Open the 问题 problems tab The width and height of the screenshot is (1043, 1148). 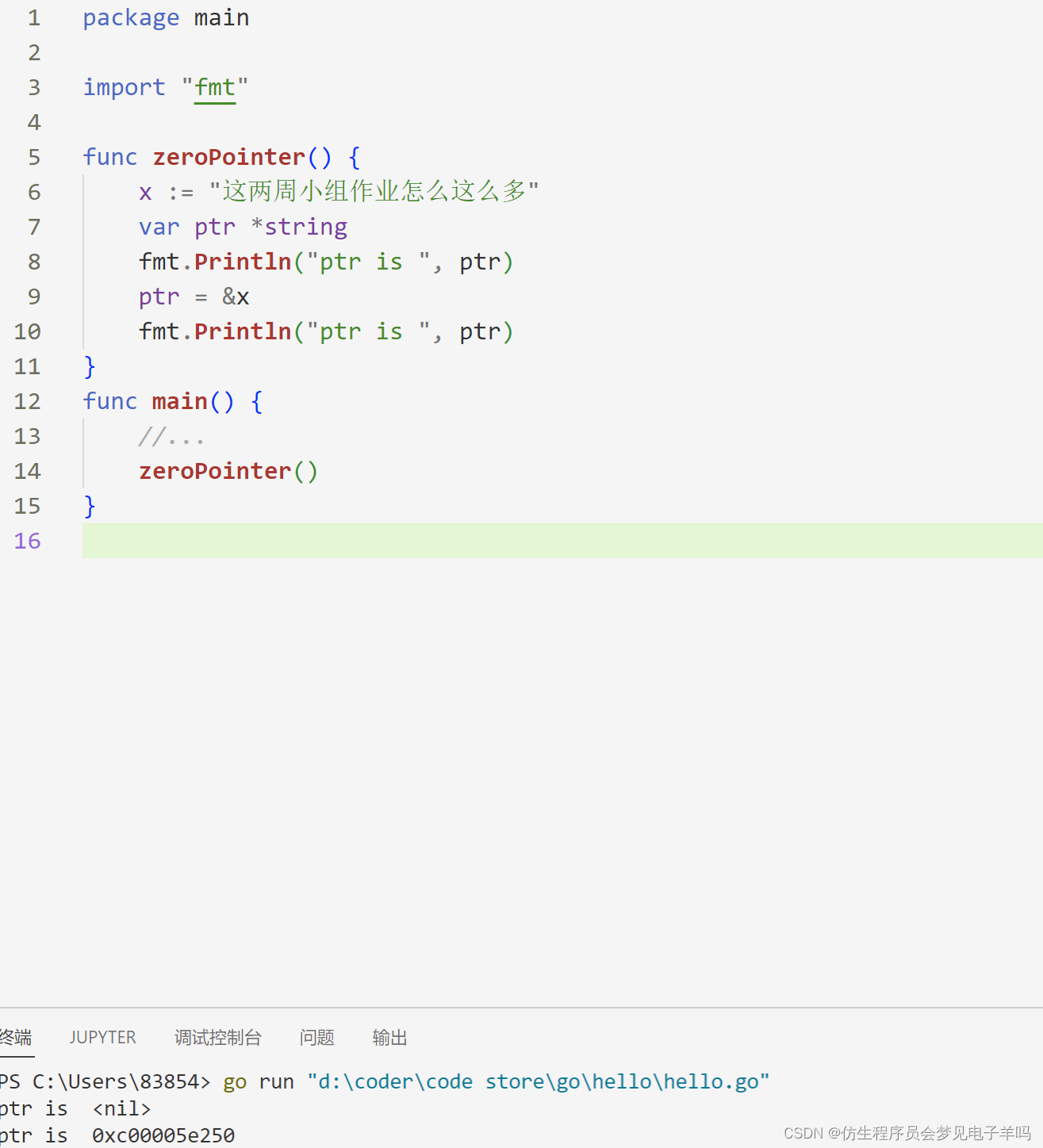click(317, 1037)
